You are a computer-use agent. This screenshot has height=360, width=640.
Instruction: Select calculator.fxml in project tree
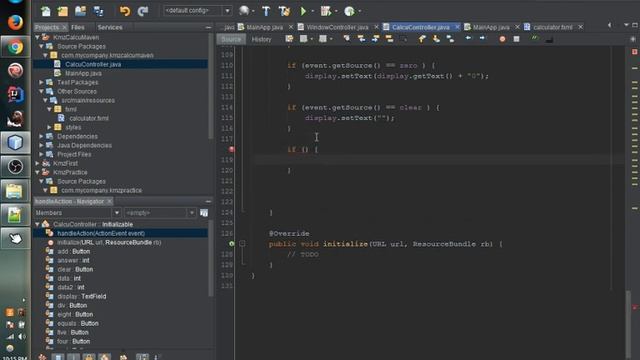pos(89,118)
